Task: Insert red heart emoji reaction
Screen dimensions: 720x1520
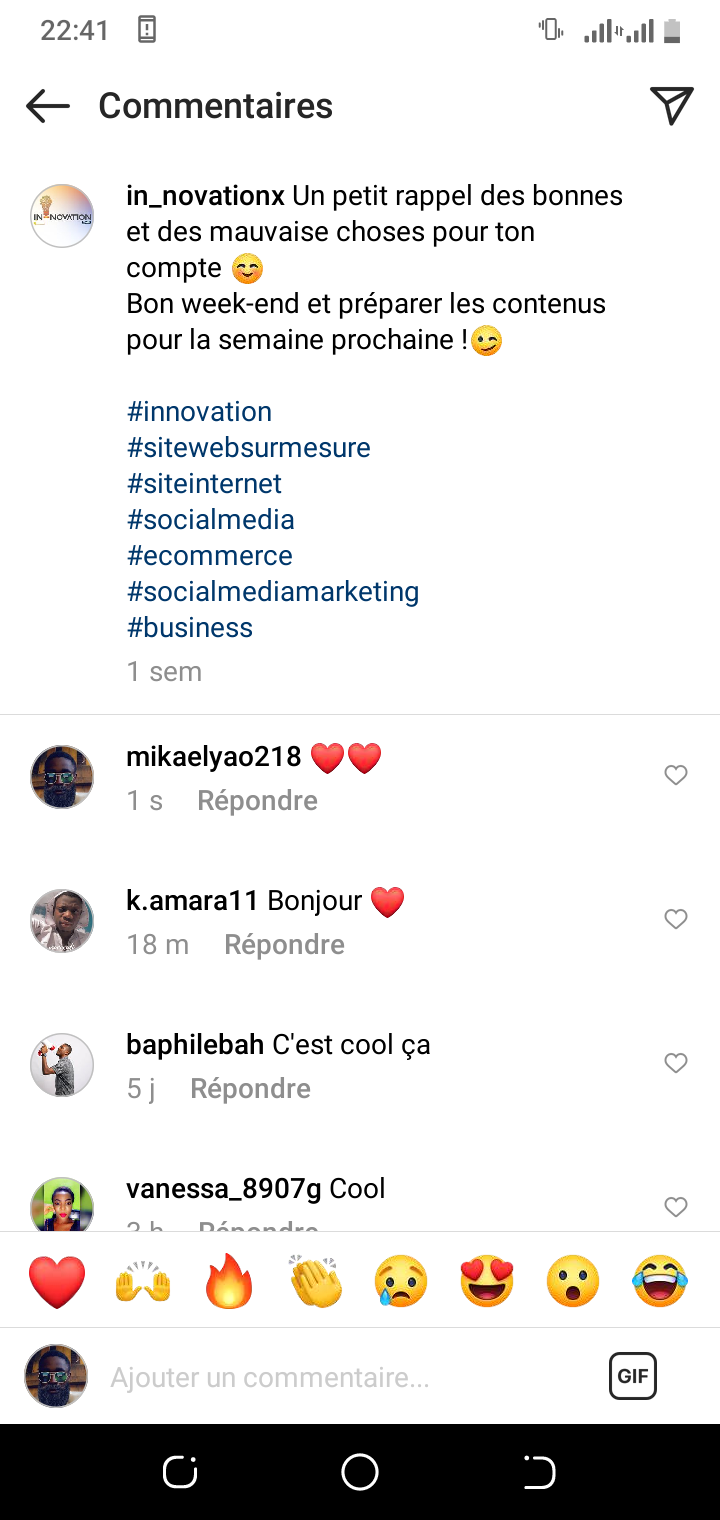Action: pyautogui.click(x=57, y=1281)
